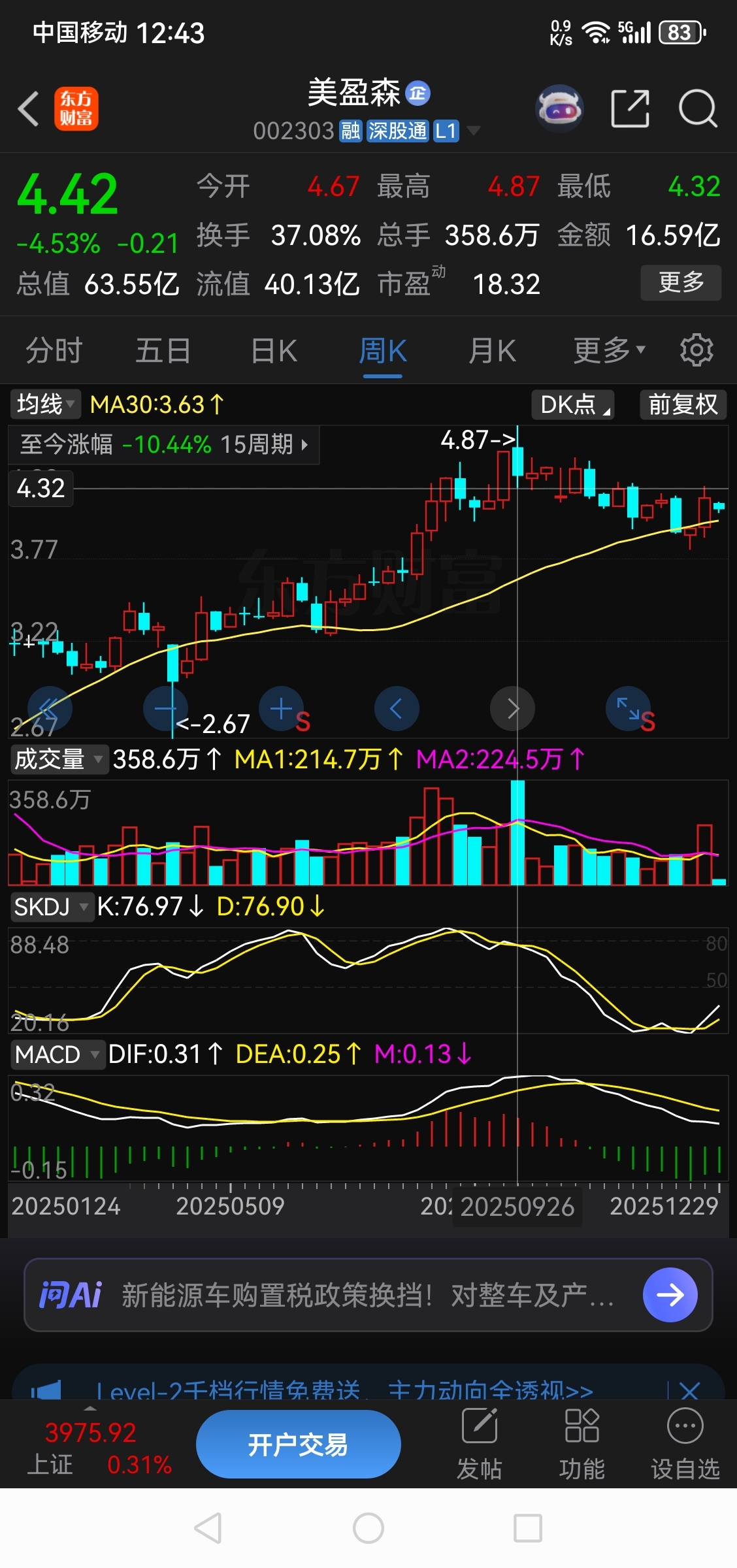
Task: Tap the tallest cyan volume bar
Action: click(x=517, y=833)
